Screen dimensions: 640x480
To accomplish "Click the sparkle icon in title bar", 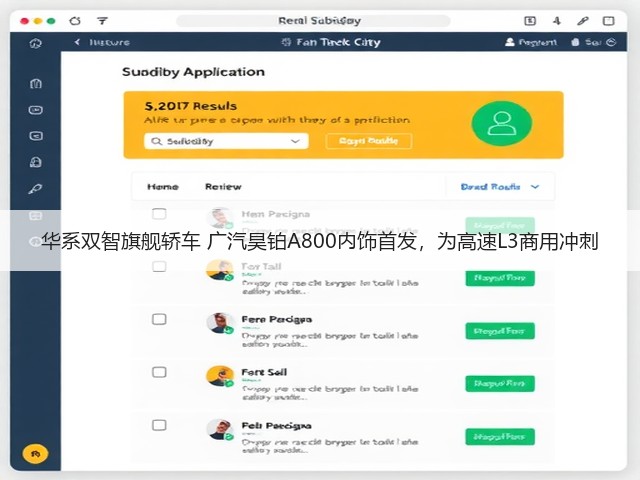I will (557, 21).
